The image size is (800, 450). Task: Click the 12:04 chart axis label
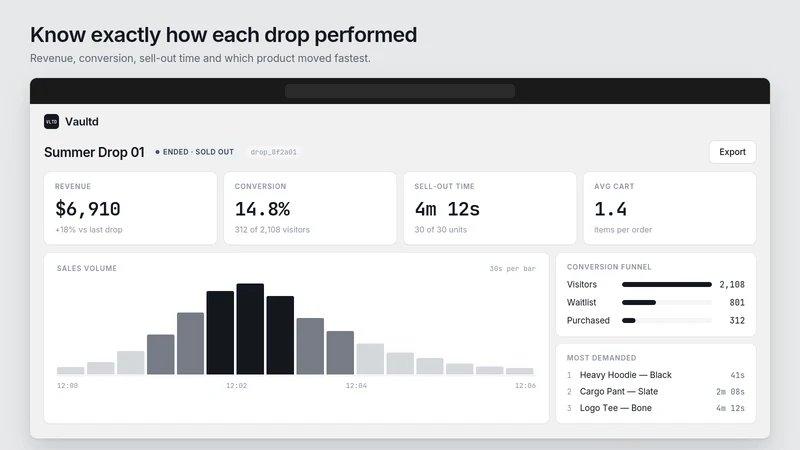(356, 386)
